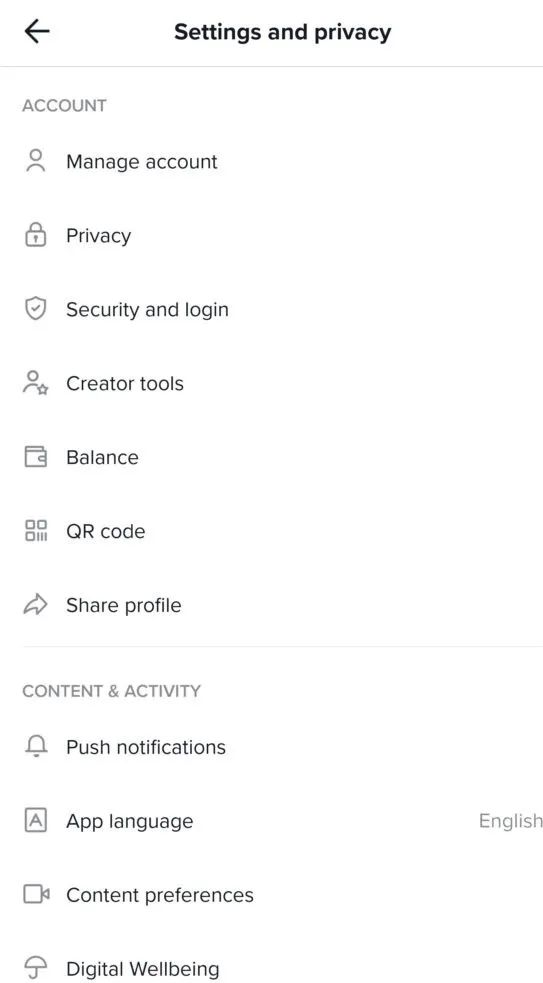Select Creator tools option
The height and width of the screenshot is (983, 543).
(x=272, y=383)
